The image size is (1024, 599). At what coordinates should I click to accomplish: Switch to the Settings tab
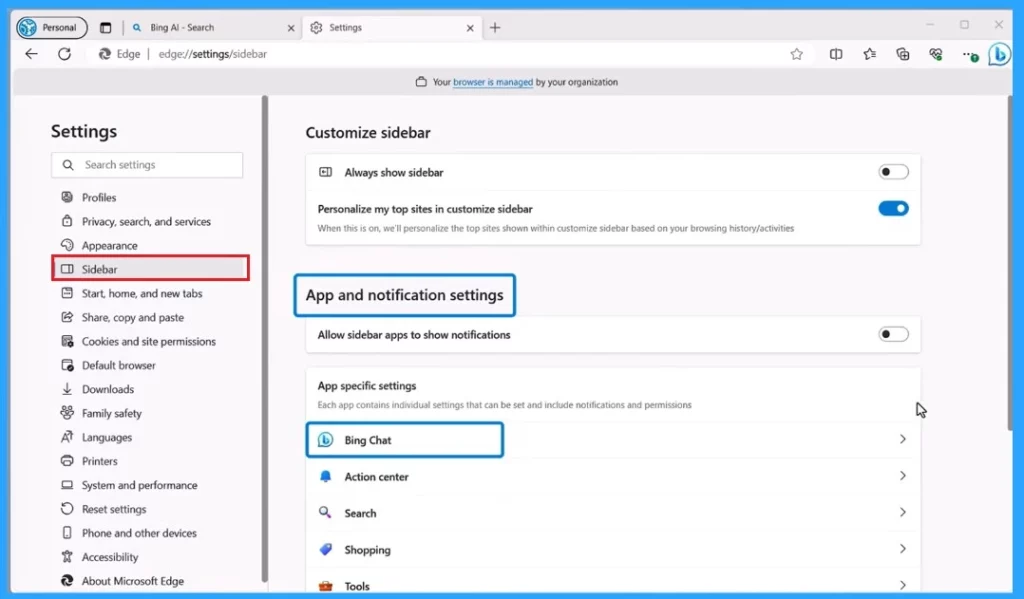[x=392, y=27]
